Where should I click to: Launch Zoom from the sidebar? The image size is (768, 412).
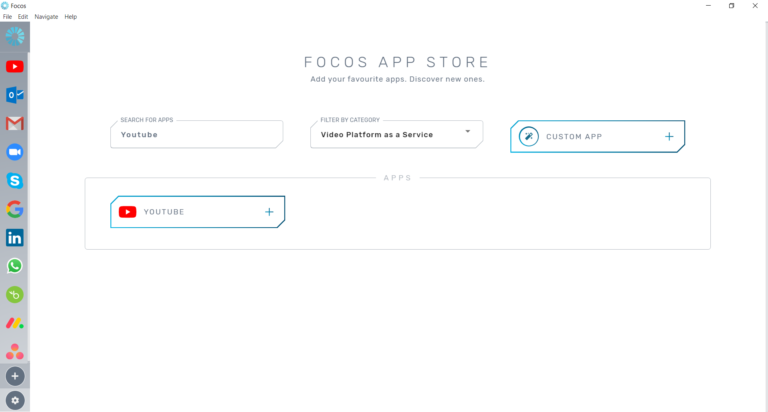(x=15, y=152)
